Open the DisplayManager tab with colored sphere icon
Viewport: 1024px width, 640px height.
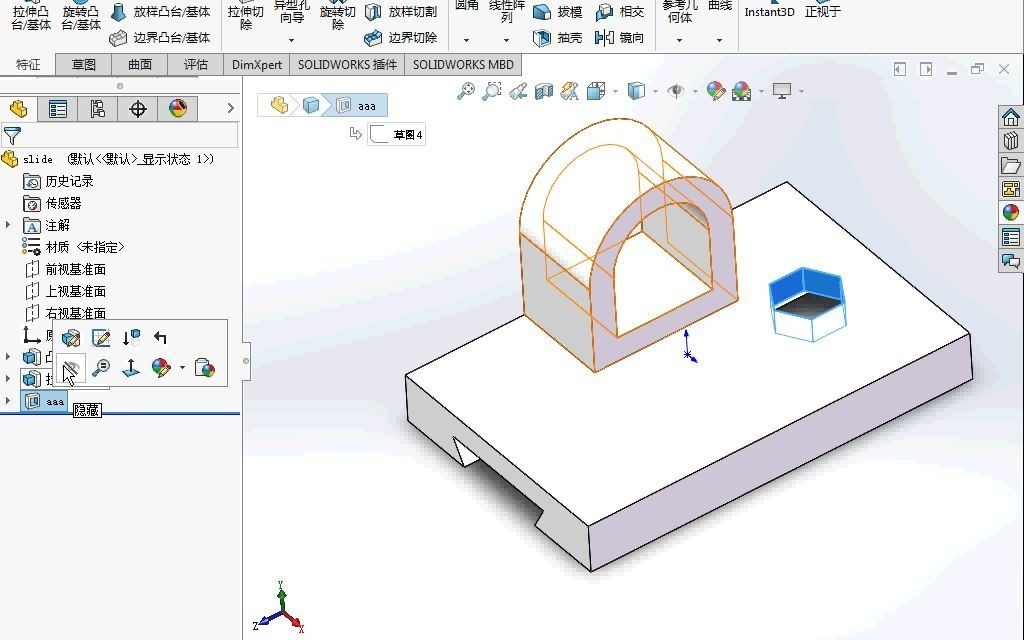point(177,108)
